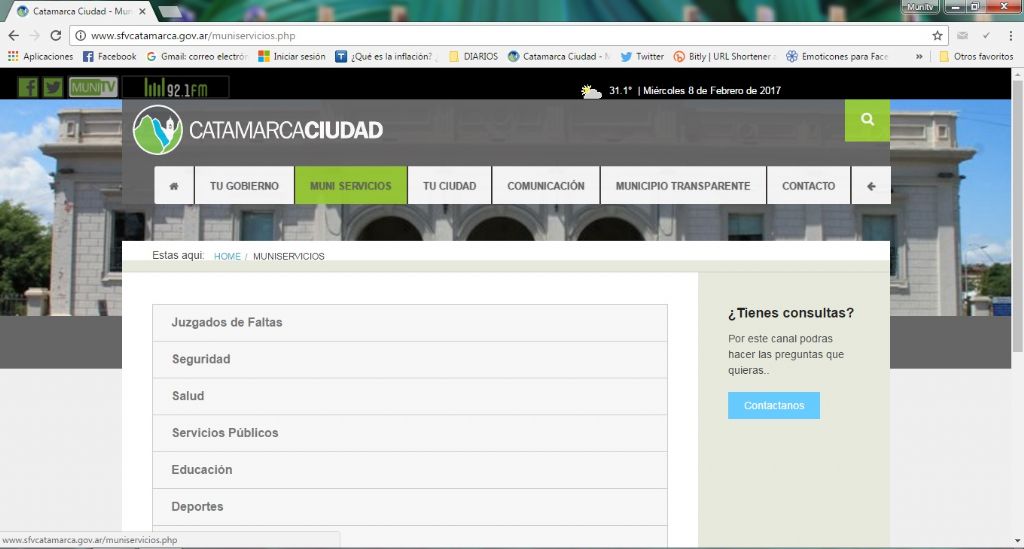Open the Tu Gobierno menu
This screenshot has height=549, width=1024.
click(244, 186)
